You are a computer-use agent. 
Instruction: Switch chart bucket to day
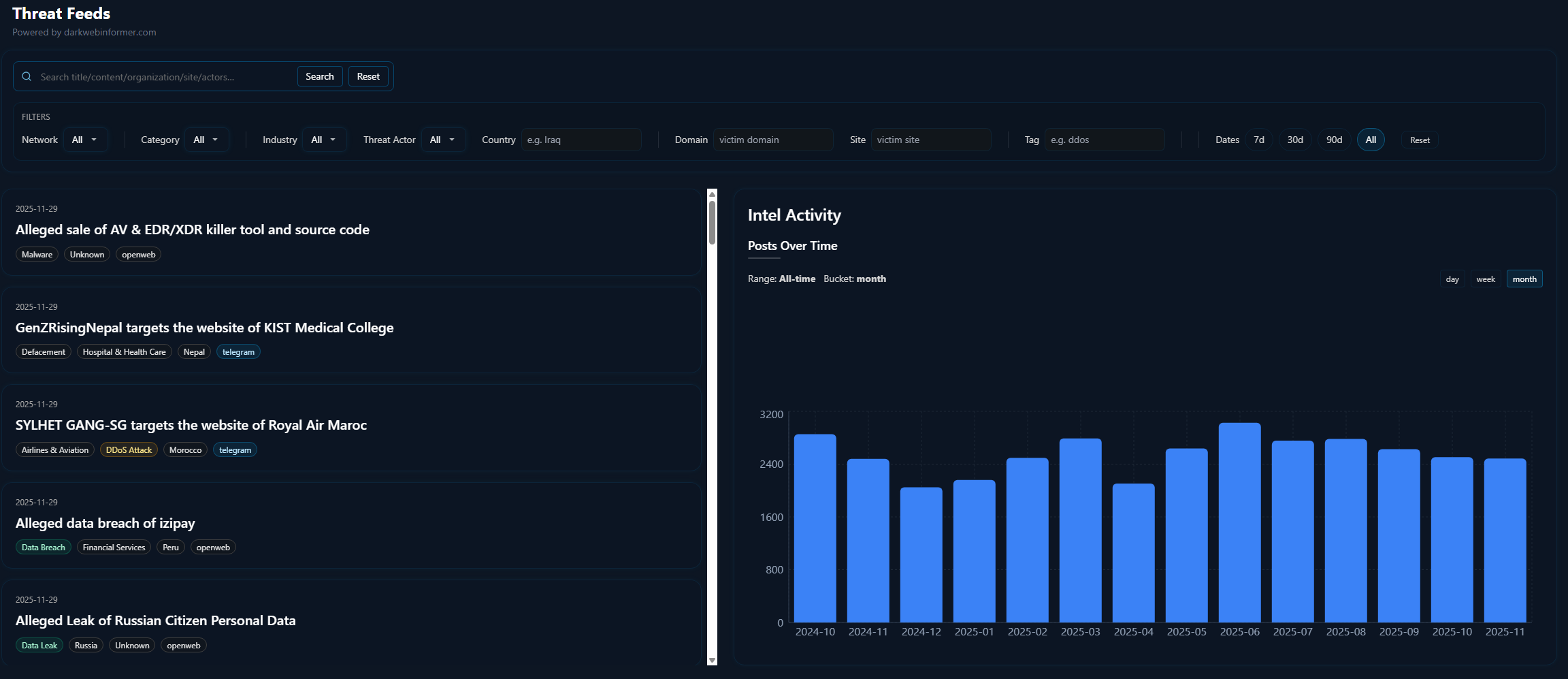pyautogui.click(x=1452, y=279)
